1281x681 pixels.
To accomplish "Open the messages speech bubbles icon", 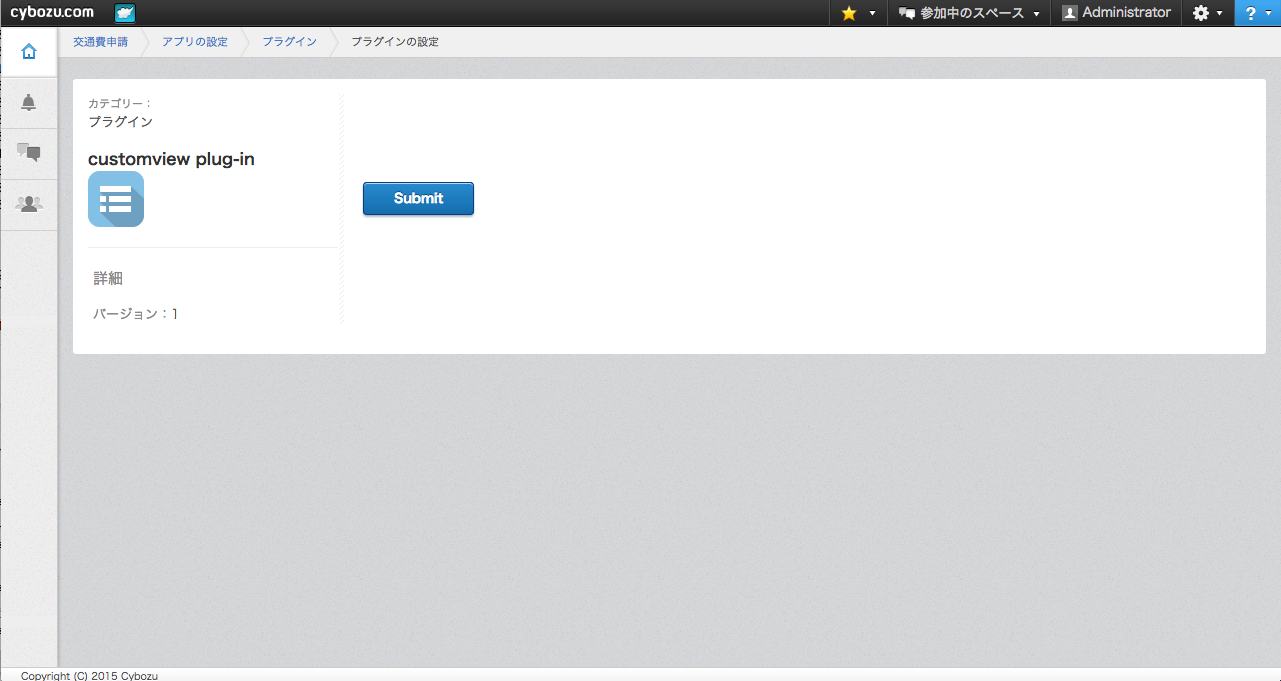I will pyautogui.click(x=29, y=153).
